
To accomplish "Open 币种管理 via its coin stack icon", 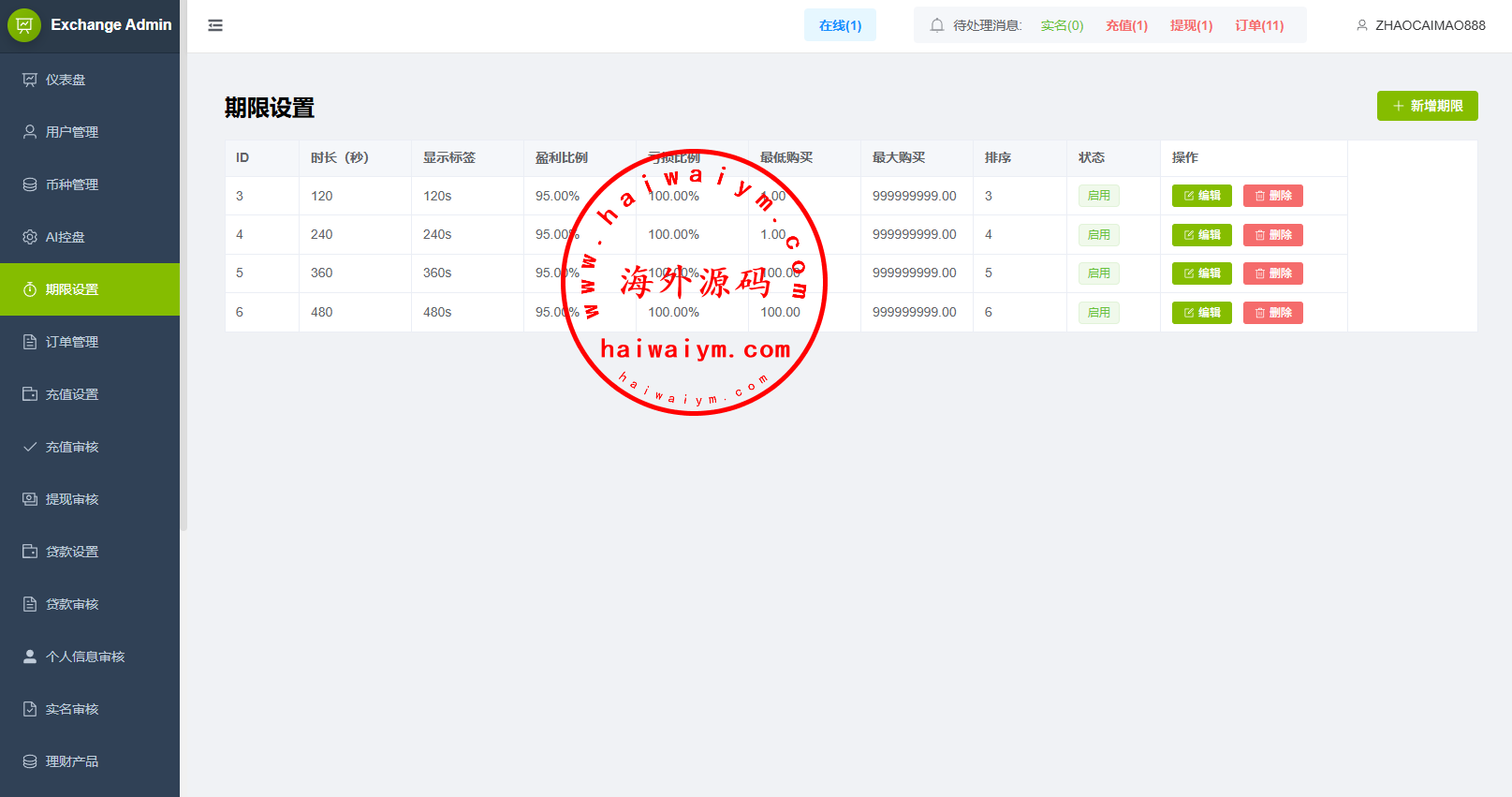I will [x=30, y=184].
